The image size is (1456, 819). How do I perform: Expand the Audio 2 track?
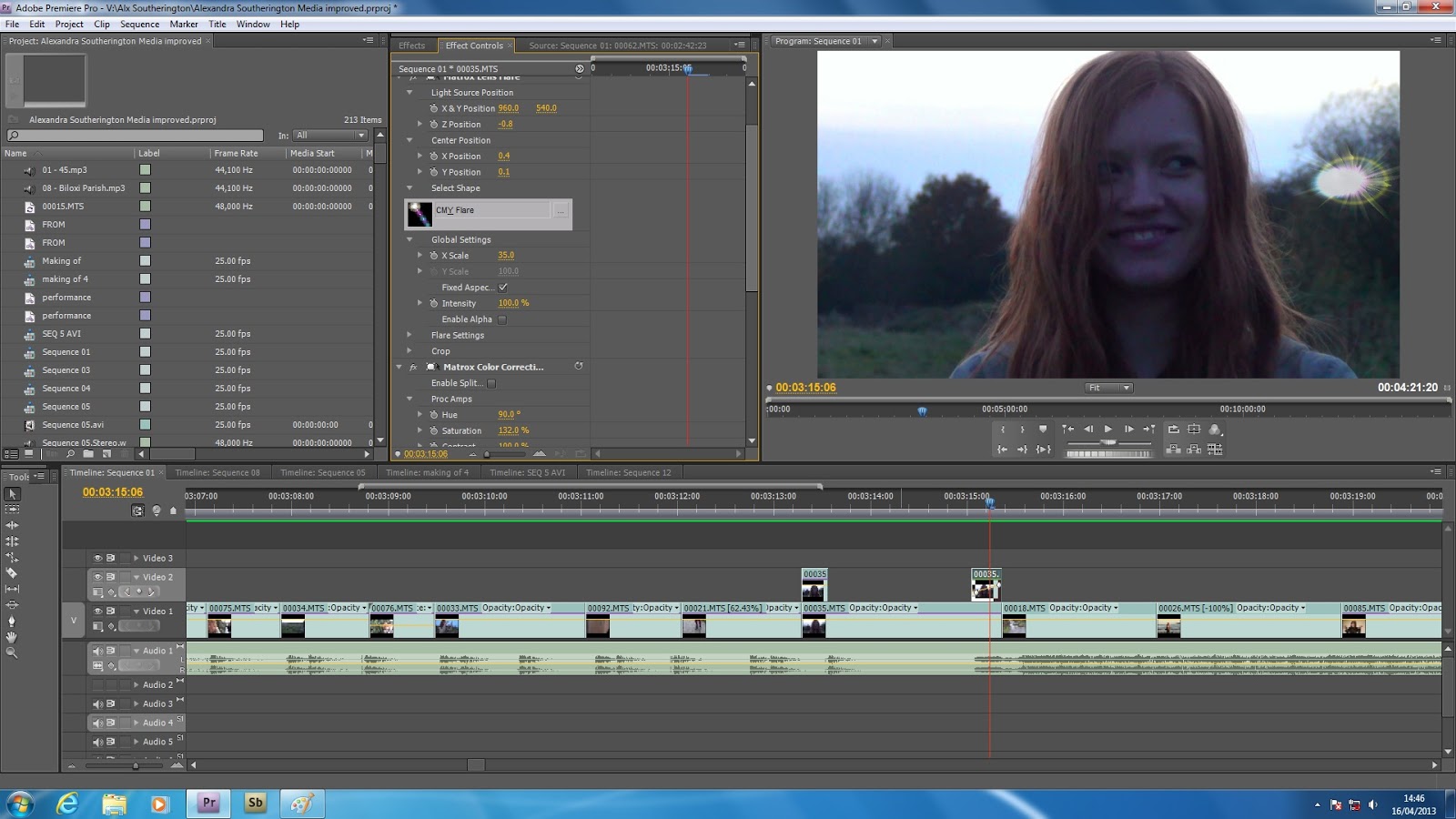click(136, 684)
